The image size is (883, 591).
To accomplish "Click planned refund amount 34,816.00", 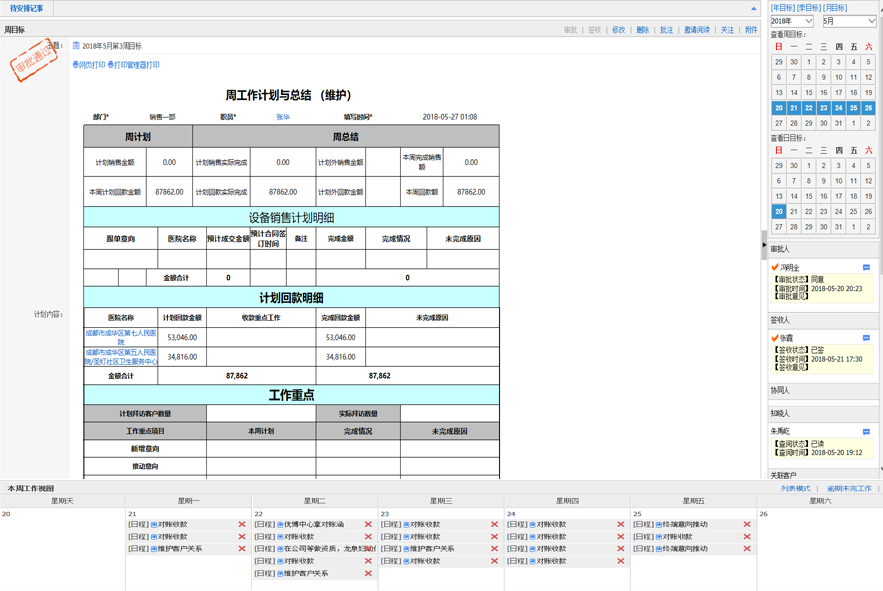I will 182,357.
